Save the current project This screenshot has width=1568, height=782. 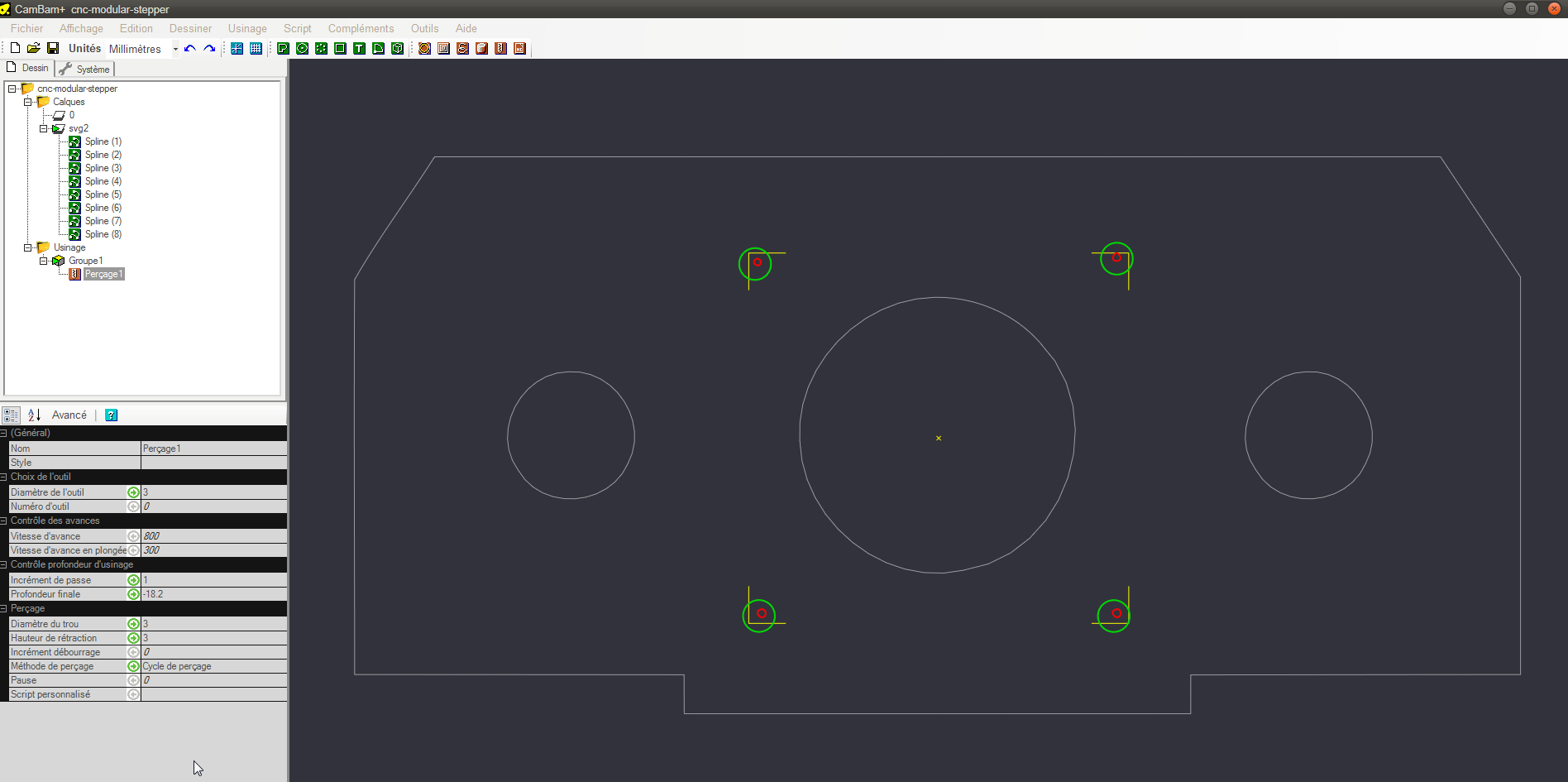(x=52, y=48)
